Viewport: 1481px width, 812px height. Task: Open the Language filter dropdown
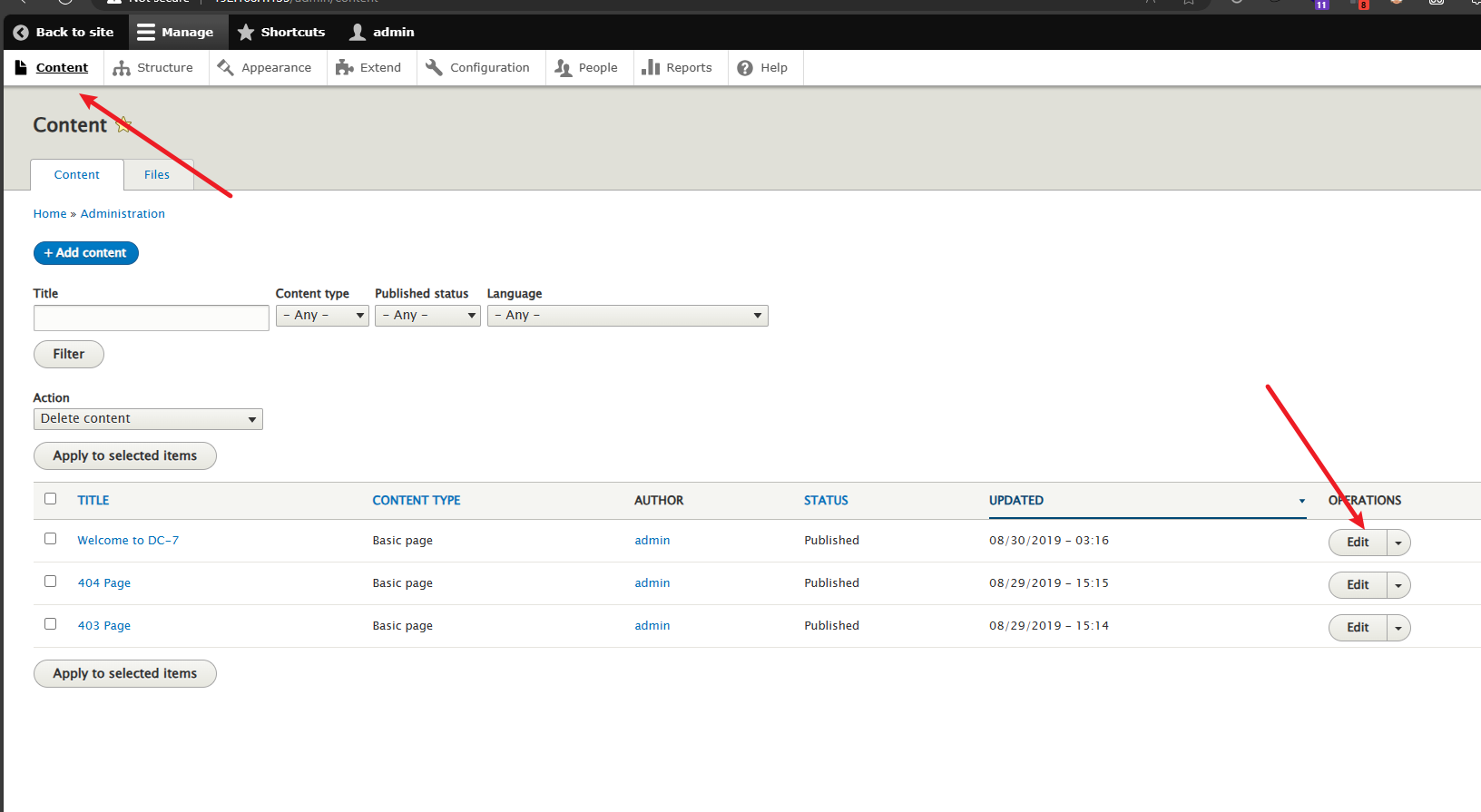tap(628, 315)
